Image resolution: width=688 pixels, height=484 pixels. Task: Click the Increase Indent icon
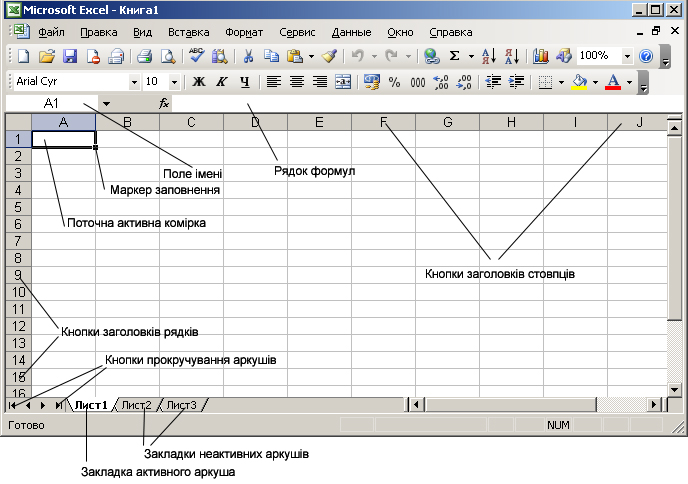tap(516, 82)
